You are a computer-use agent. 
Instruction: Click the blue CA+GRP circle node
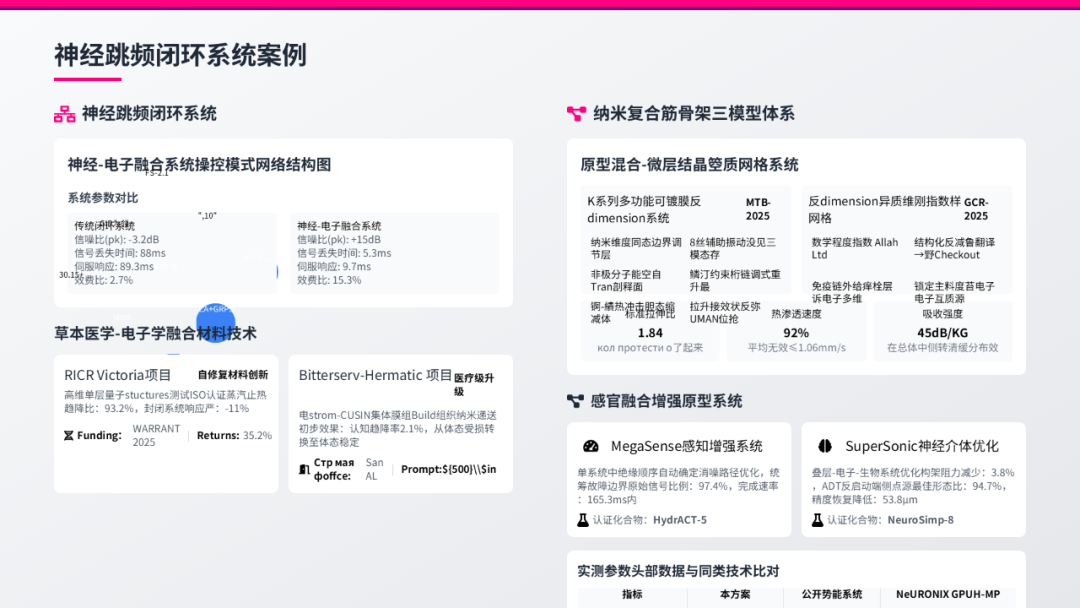click(215, 323)
